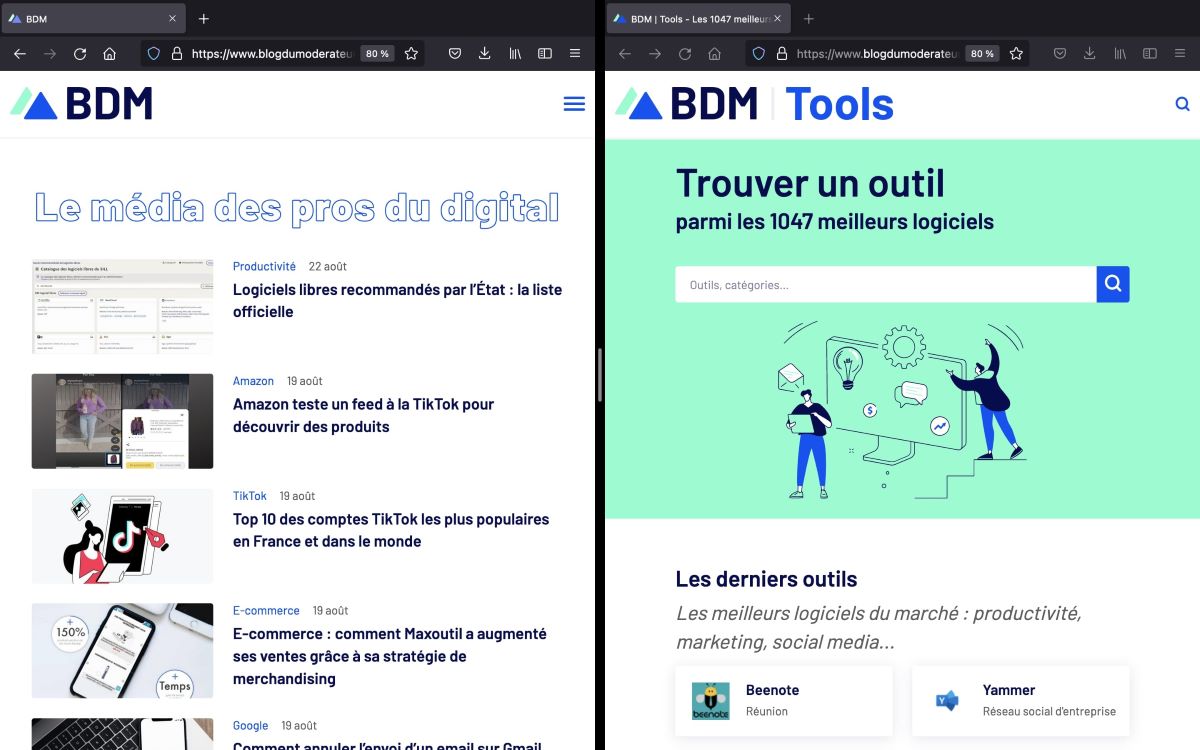Select the BDM tab
This screenshot has width=1200, height=750.
click(x=92, y=19)
